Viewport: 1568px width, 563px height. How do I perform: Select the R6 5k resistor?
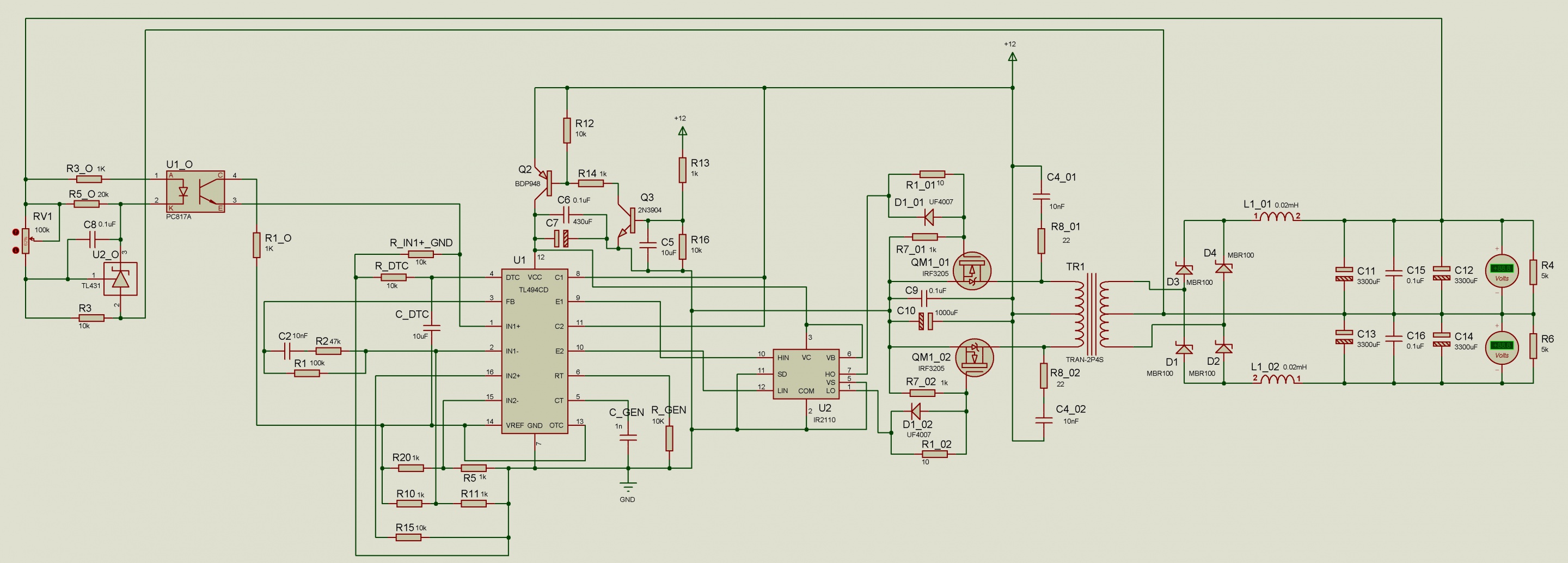(x=1533, y=346)
